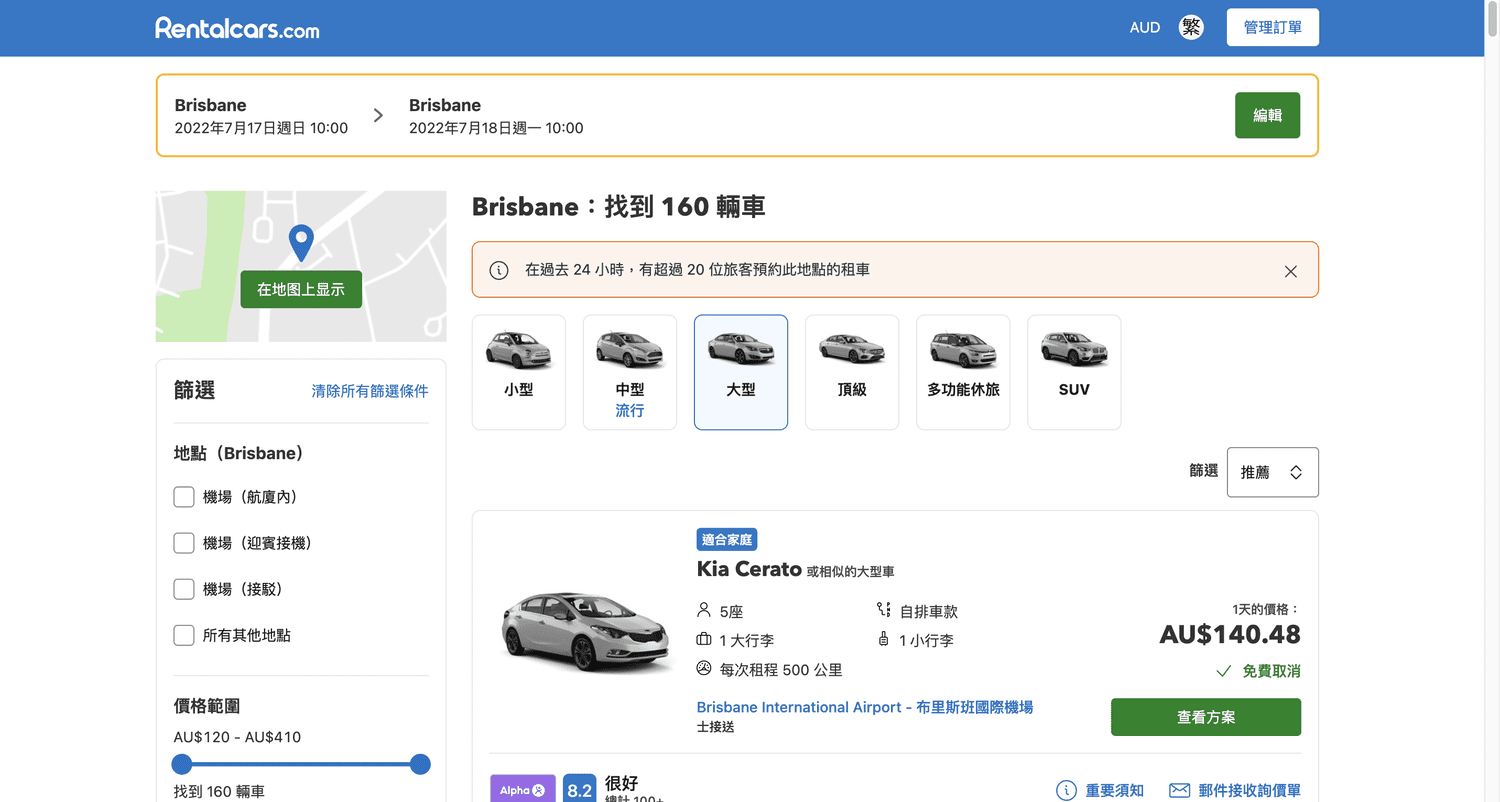Click the mileage gauge icon
The image size is (1500, 802).
click(x=704, y=669)
